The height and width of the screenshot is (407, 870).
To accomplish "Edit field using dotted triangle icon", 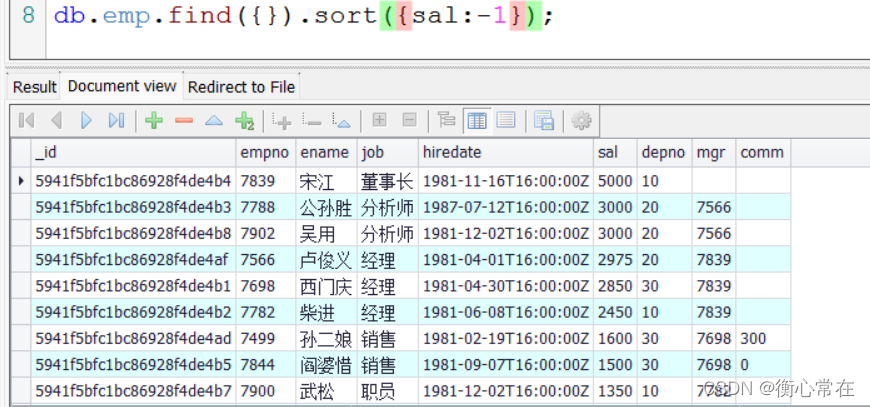I will pyautogui.click(x=342, y=120).
